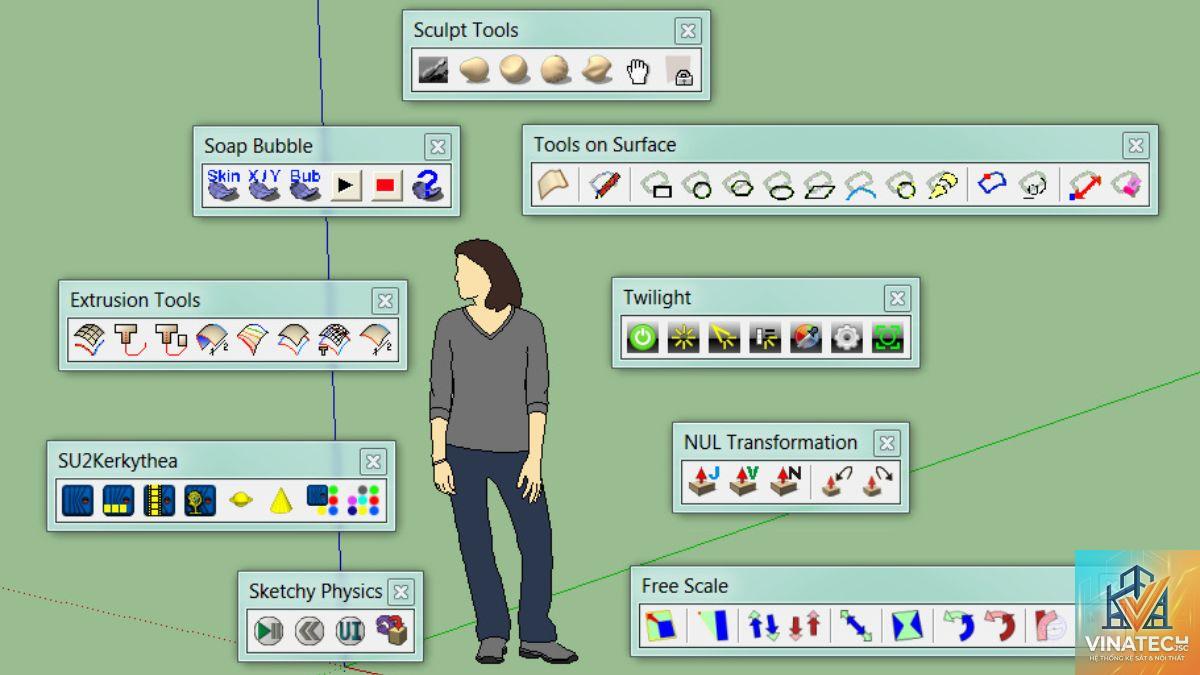The height and width of the screenshot is (675, 1200).
Task: Click first mesh grid icon in Extrusion Tools
Action: point(90,341)
